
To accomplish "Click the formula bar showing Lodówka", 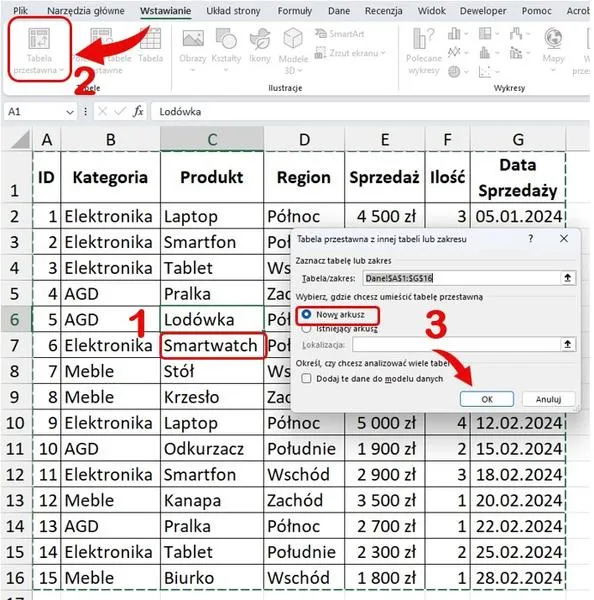I will [x=369, y=112].
